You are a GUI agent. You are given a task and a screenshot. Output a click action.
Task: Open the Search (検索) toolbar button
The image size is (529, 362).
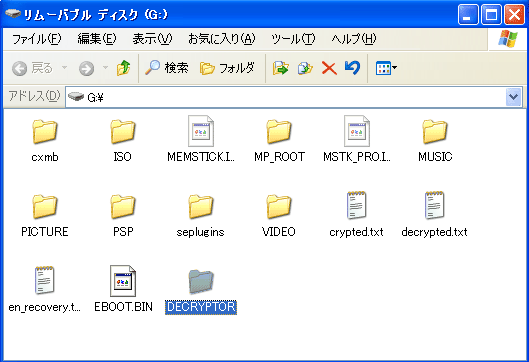coord(167,68)
